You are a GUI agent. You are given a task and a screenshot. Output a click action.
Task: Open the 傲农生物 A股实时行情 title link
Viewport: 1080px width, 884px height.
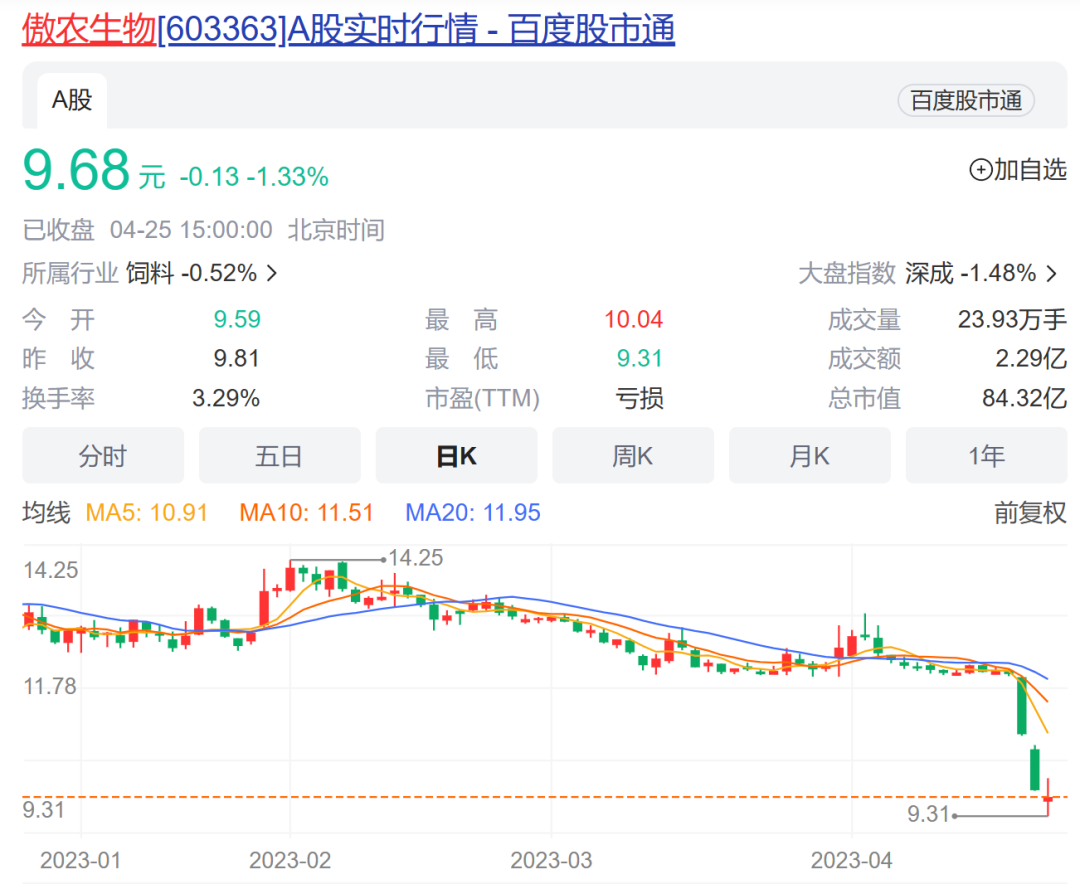tap(349, 30)
